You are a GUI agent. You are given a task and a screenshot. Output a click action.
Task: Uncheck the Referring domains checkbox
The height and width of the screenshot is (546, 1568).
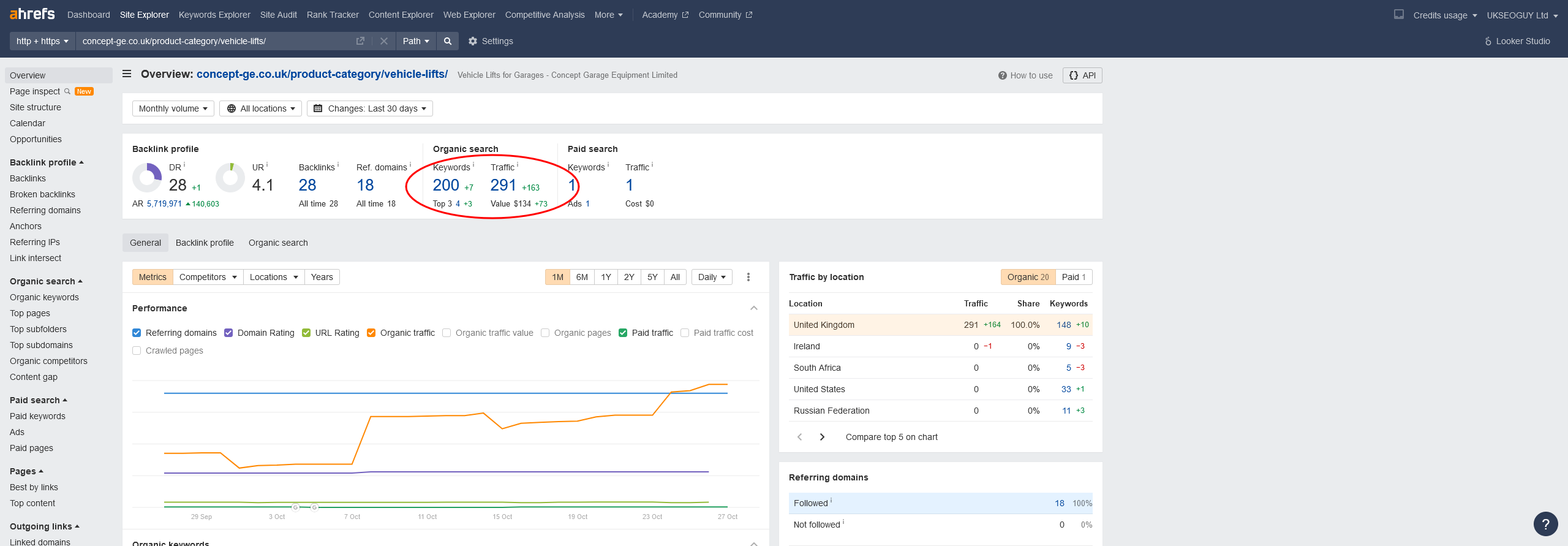137,333
